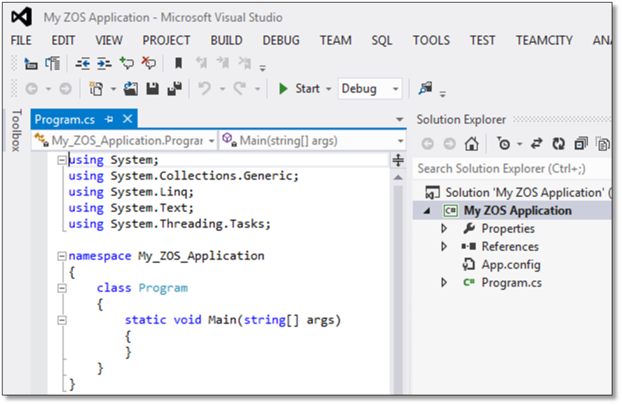Go to Solution Explorer Home icon

click(x=472, y=144)
